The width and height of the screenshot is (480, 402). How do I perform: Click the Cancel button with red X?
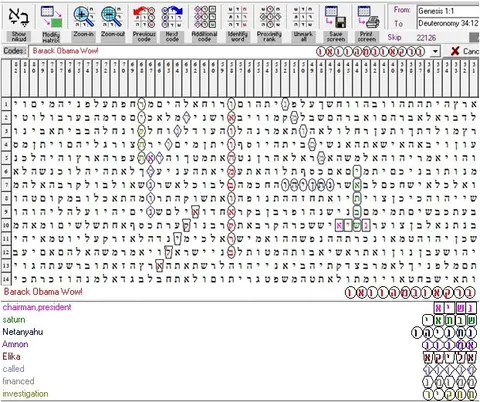(x=465, y=51)
